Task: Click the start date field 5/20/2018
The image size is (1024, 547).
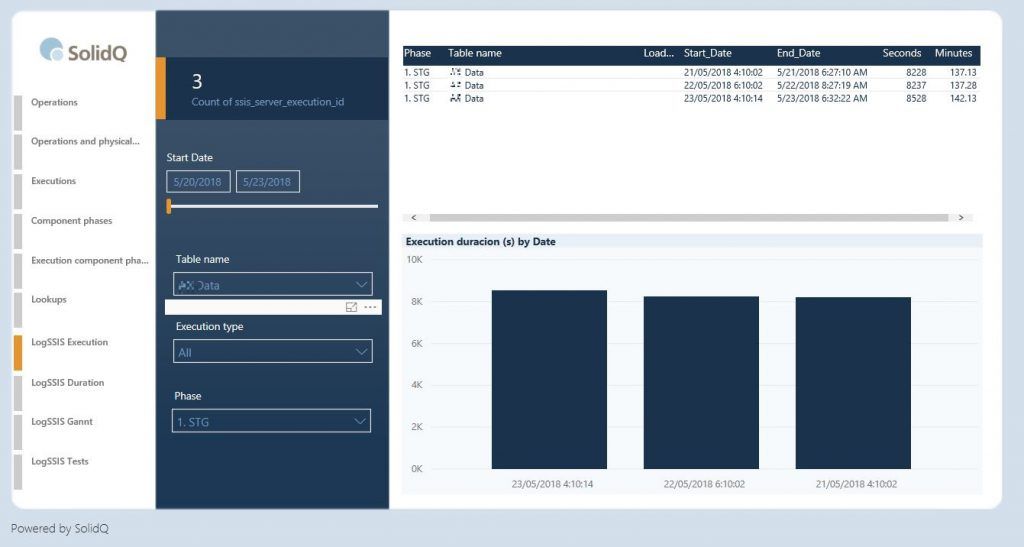Action: point(198,182)
